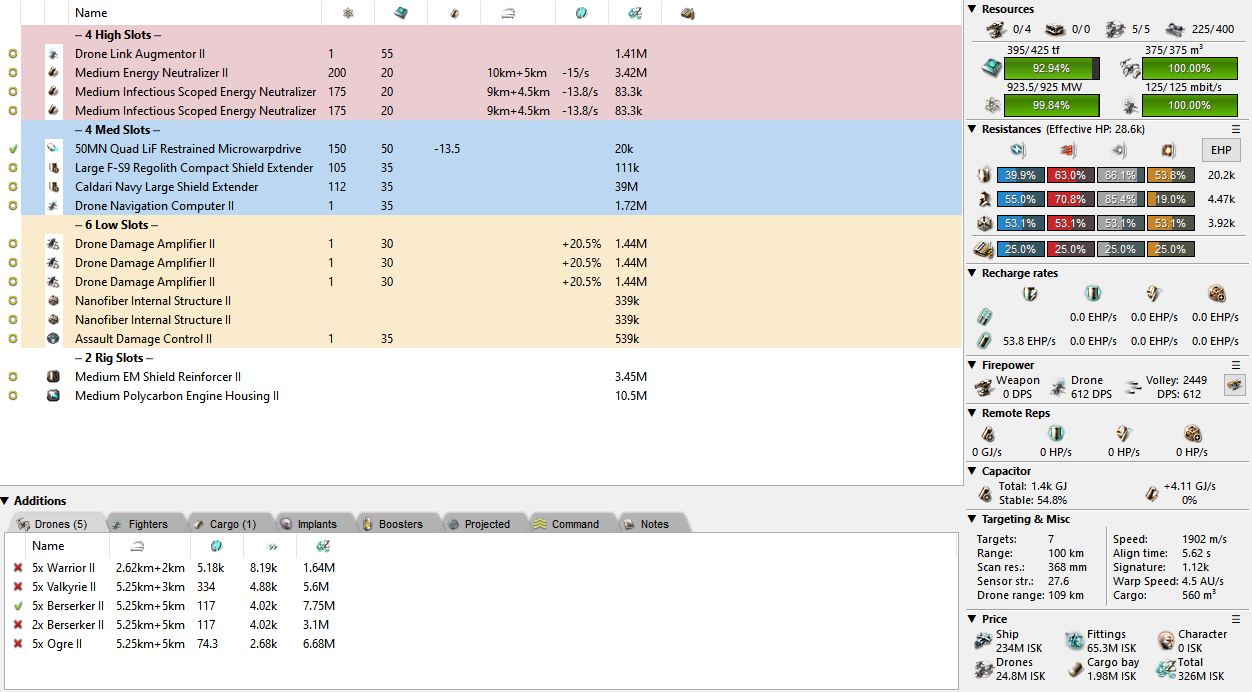Toggle state of 50MN Quad LiF Restrained Microwarpdrive

[x=13, y=149]
